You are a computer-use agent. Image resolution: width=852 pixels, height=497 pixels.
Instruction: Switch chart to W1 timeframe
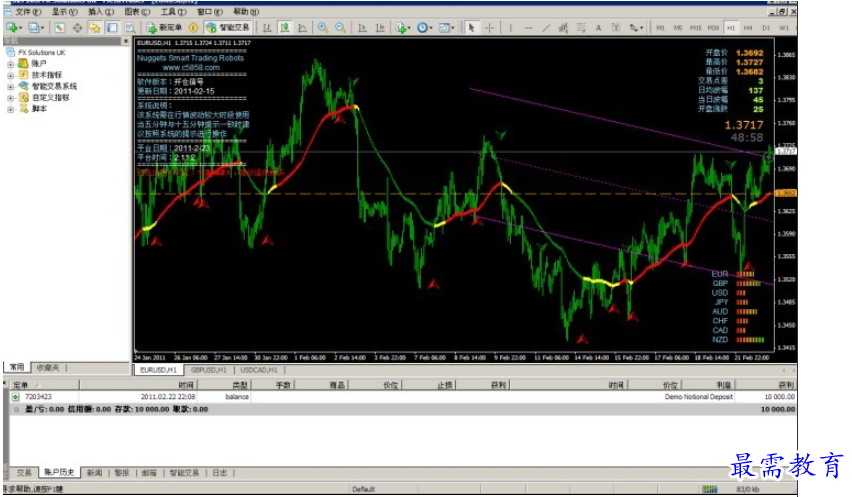tap(784, 27)
